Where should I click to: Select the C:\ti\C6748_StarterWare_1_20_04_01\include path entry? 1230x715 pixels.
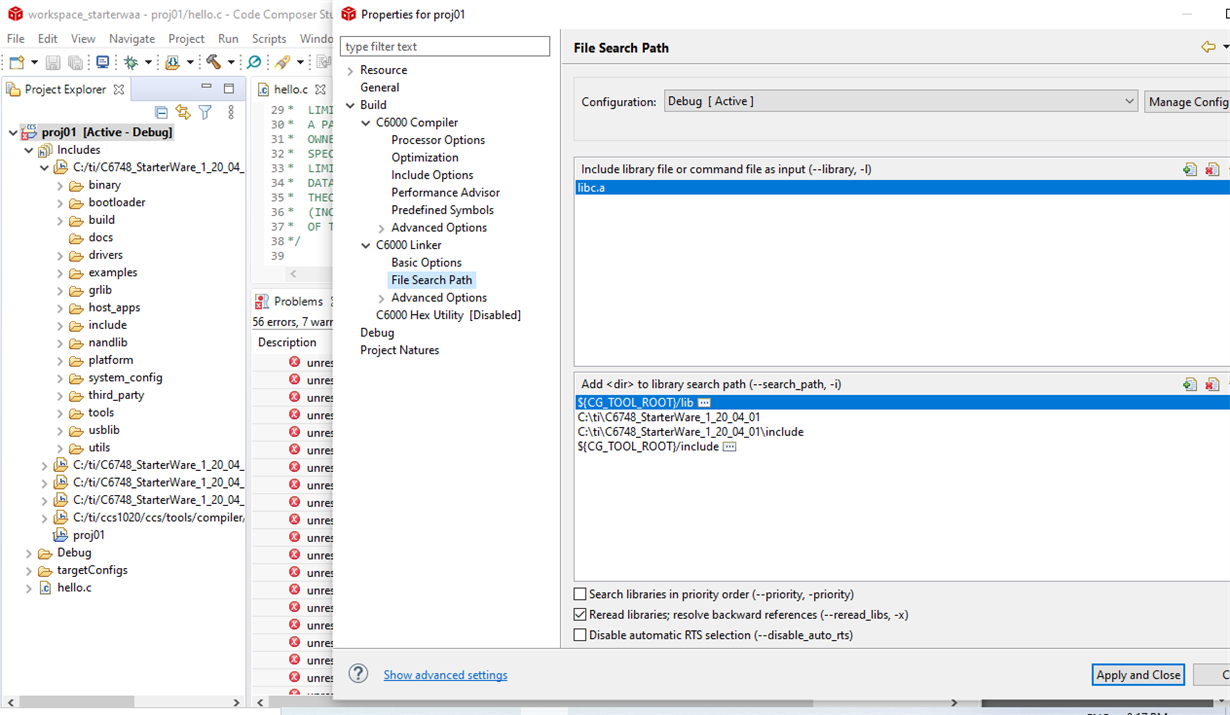(690, 432)
